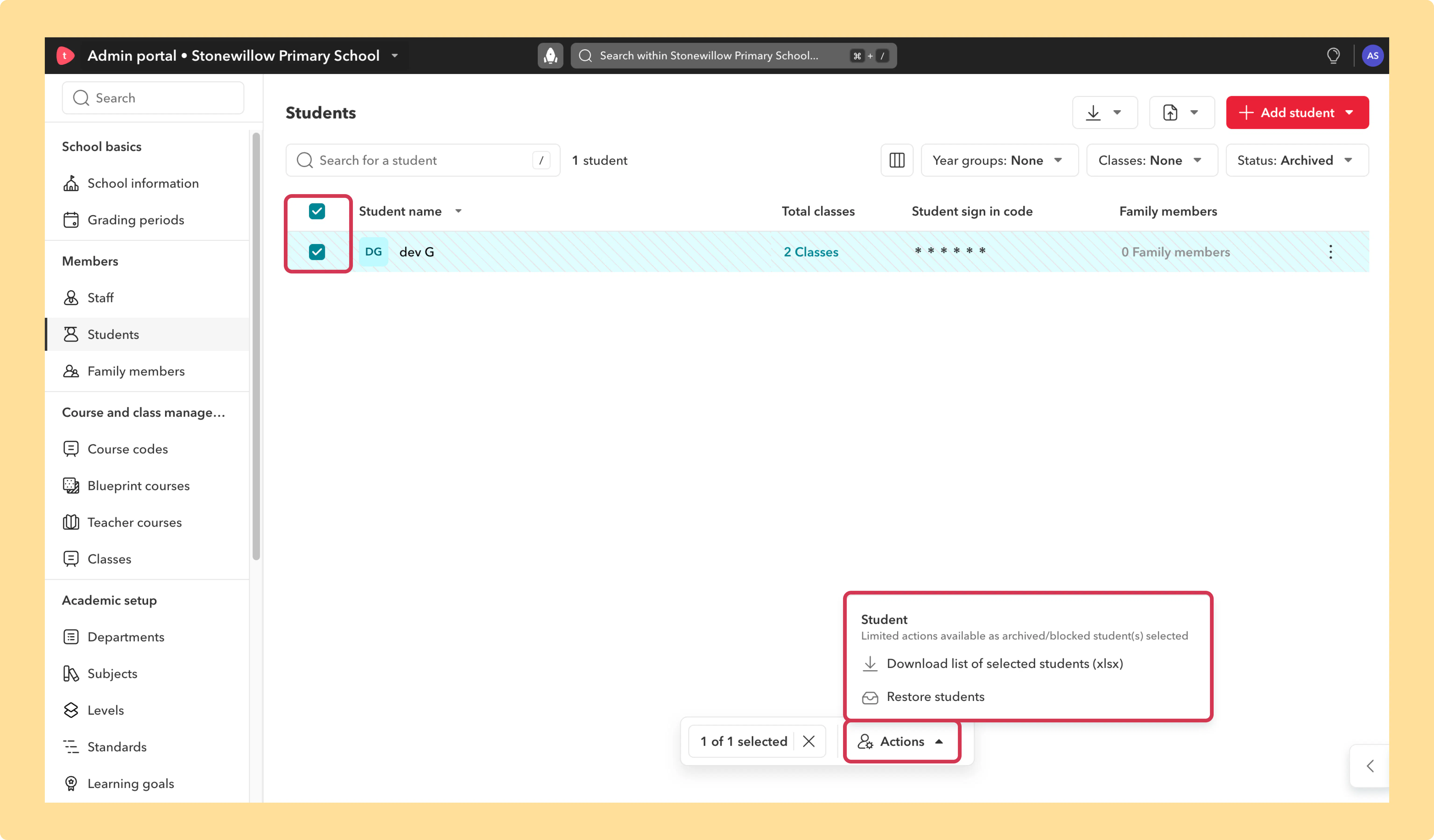Collapse side panel with left chevron
The image size is (1434, 840).
click(1370, 766)
